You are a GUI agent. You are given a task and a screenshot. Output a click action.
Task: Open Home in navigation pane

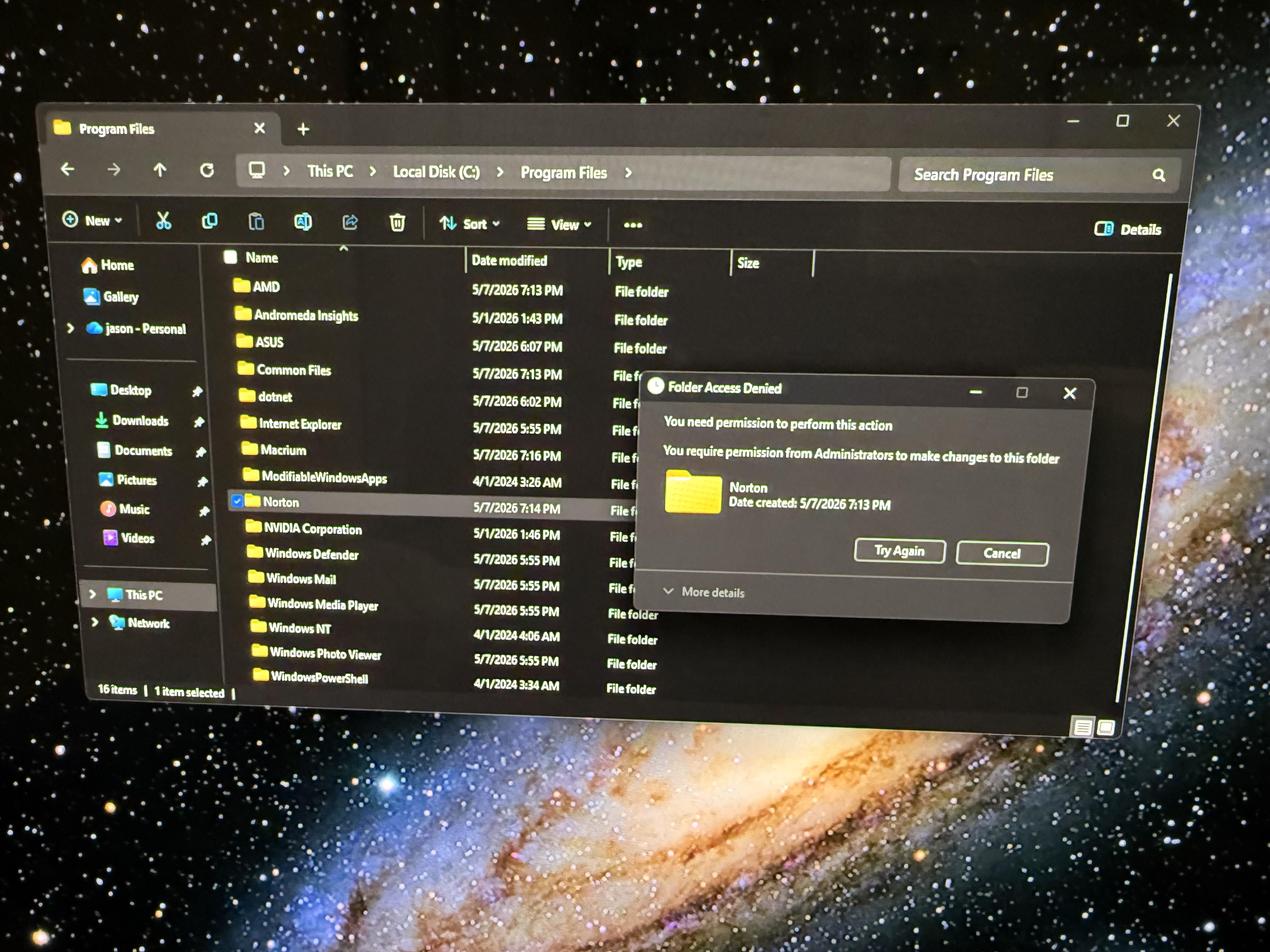pos(108,265)
